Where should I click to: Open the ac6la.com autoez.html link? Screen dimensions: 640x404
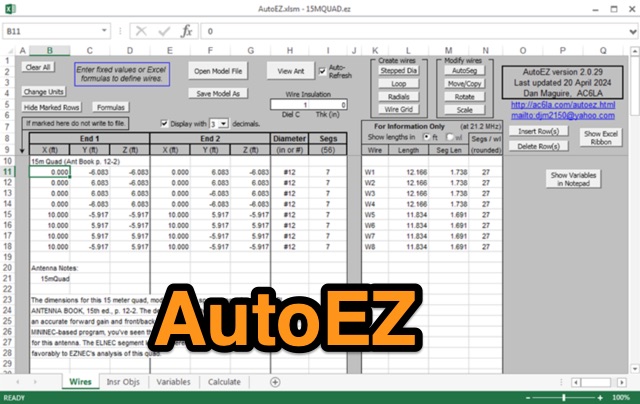pos(563,105)
